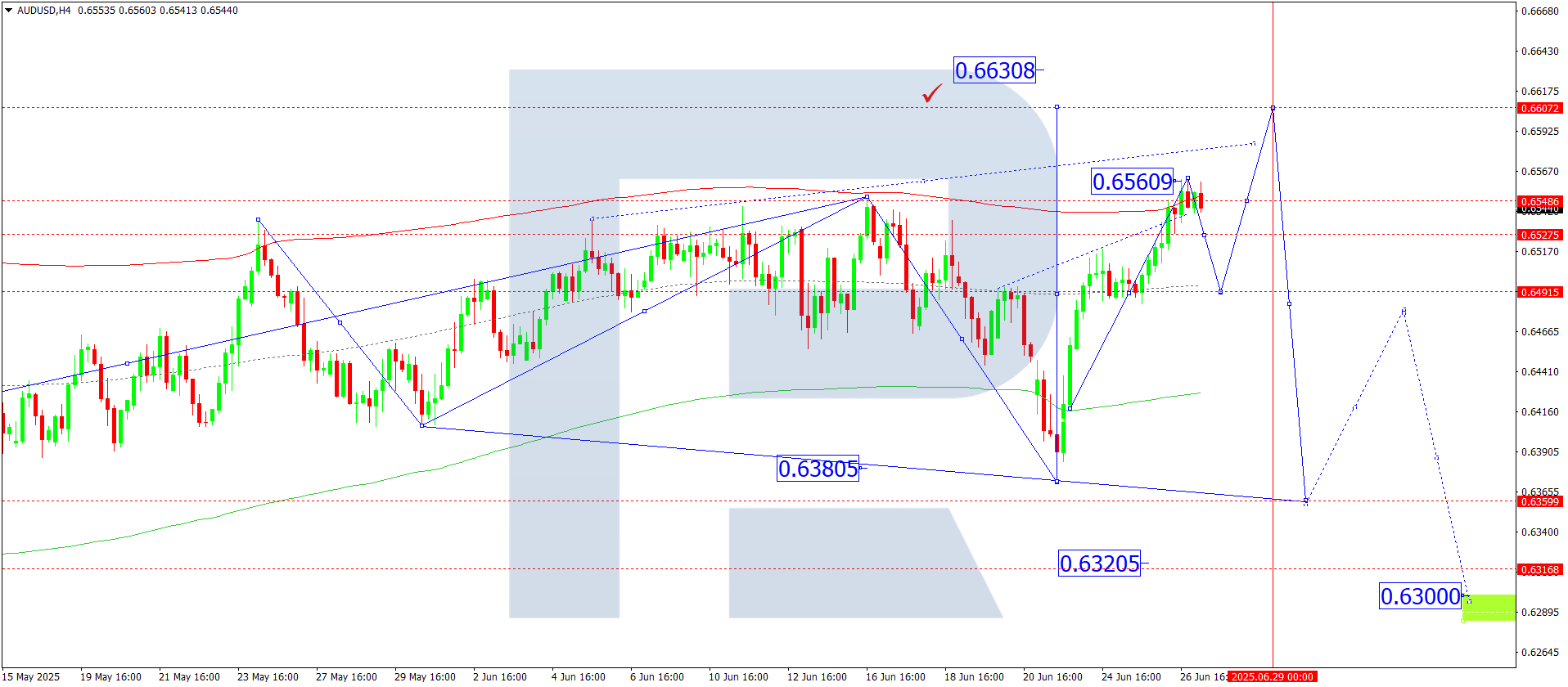Click the 2 Jun 16:00 time label
Image resolution: width=1568 pixels, height=687 pixels.
tap(500, 676)
